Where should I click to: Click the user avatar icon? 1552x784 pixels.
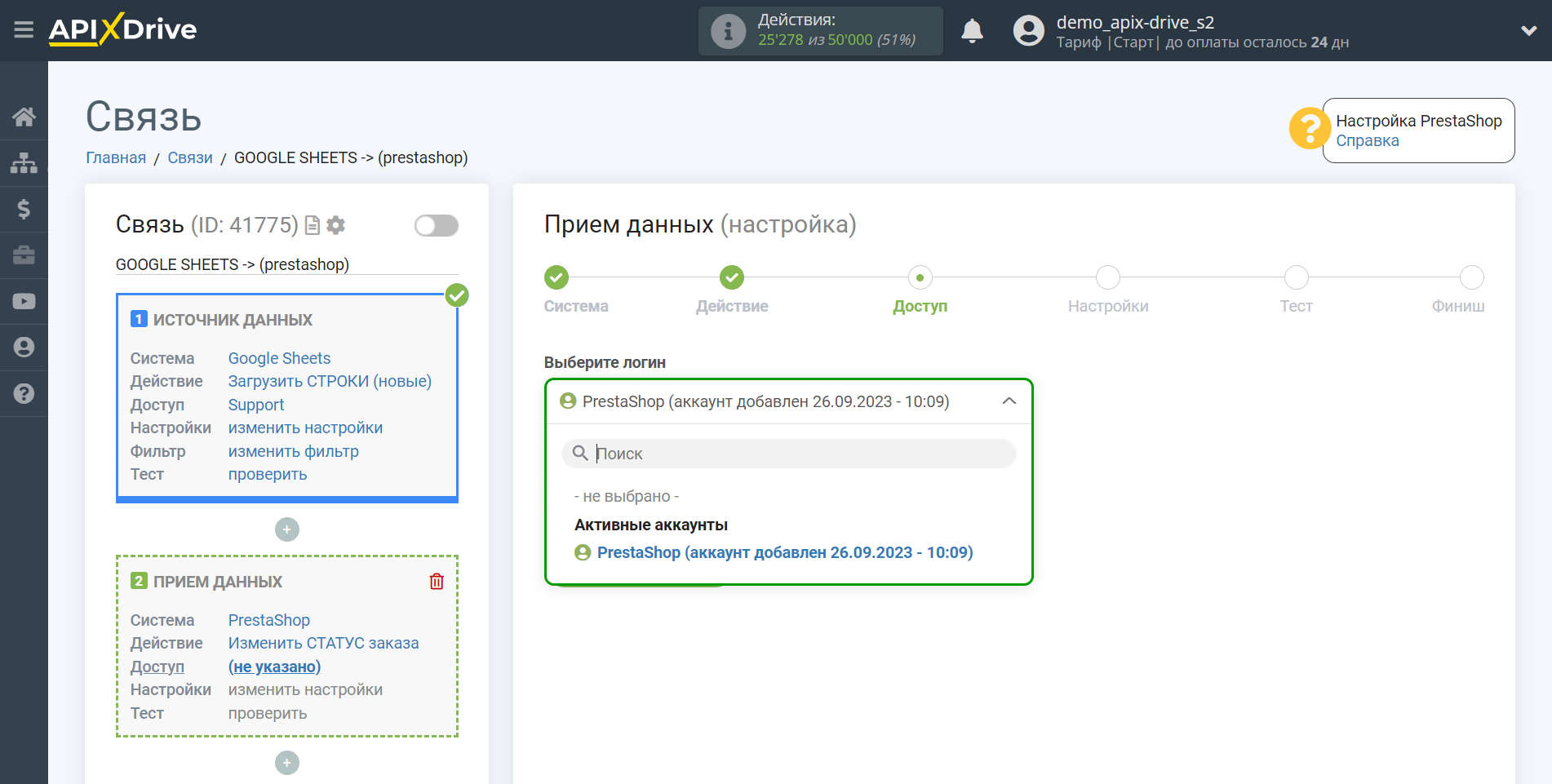pyautogui.click(x=1028, y=31)
